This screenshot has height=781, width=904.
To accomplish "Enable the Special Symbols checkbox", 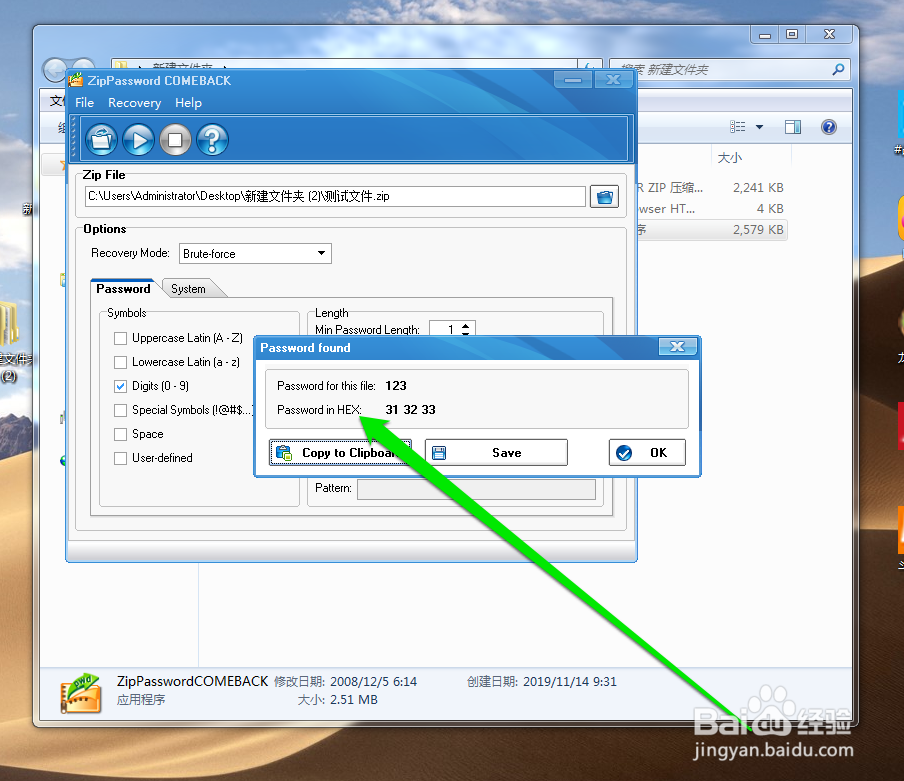I will pos(120,410).
